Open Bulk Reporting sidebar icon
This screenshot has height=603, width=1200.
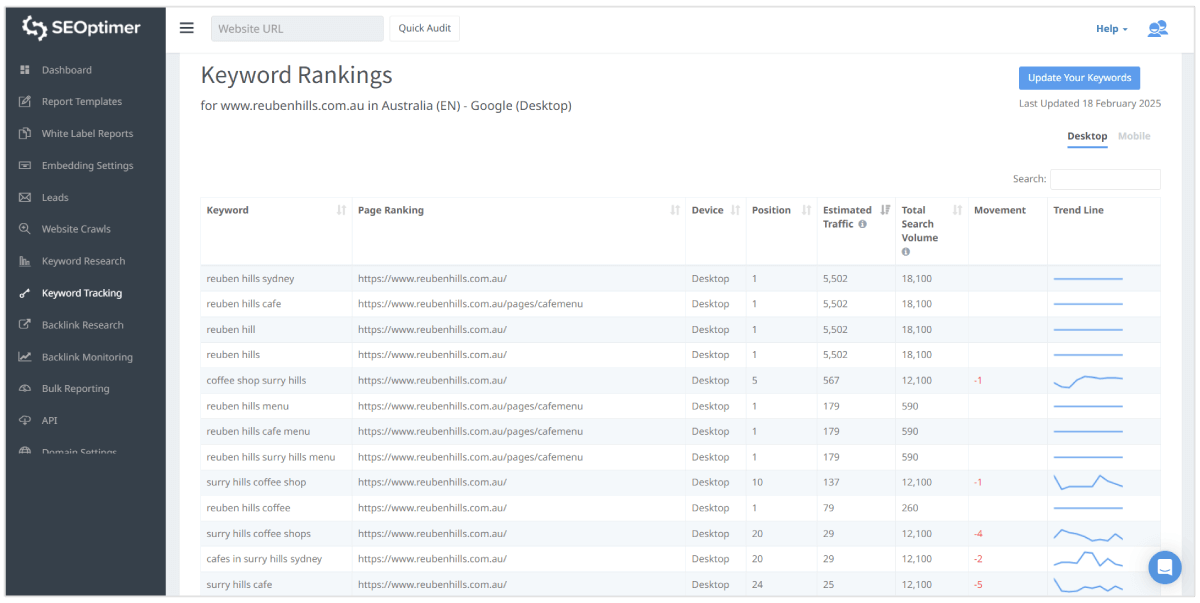[25, 389]
